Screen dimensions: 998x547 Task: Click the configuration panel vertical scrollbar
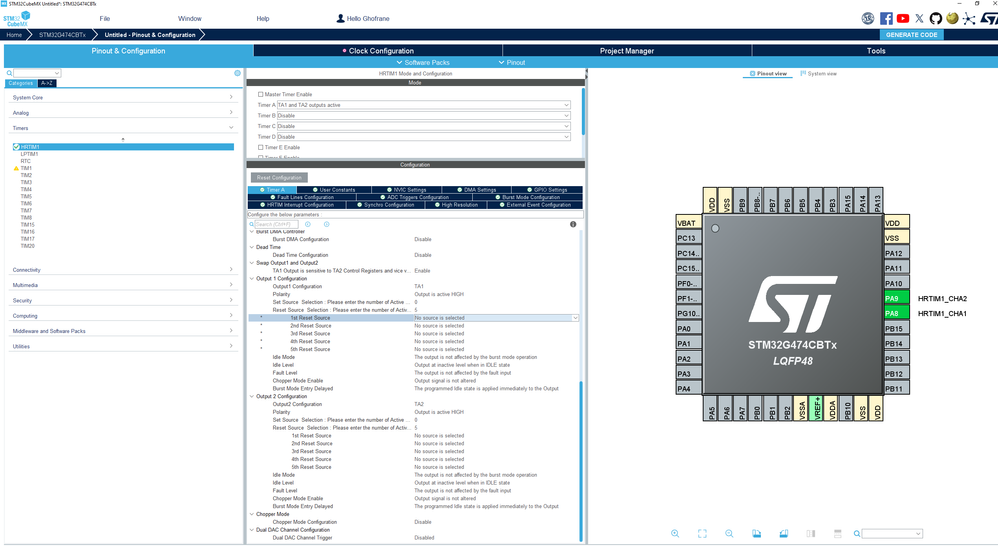pyautogui.click(x=581, y=460)
